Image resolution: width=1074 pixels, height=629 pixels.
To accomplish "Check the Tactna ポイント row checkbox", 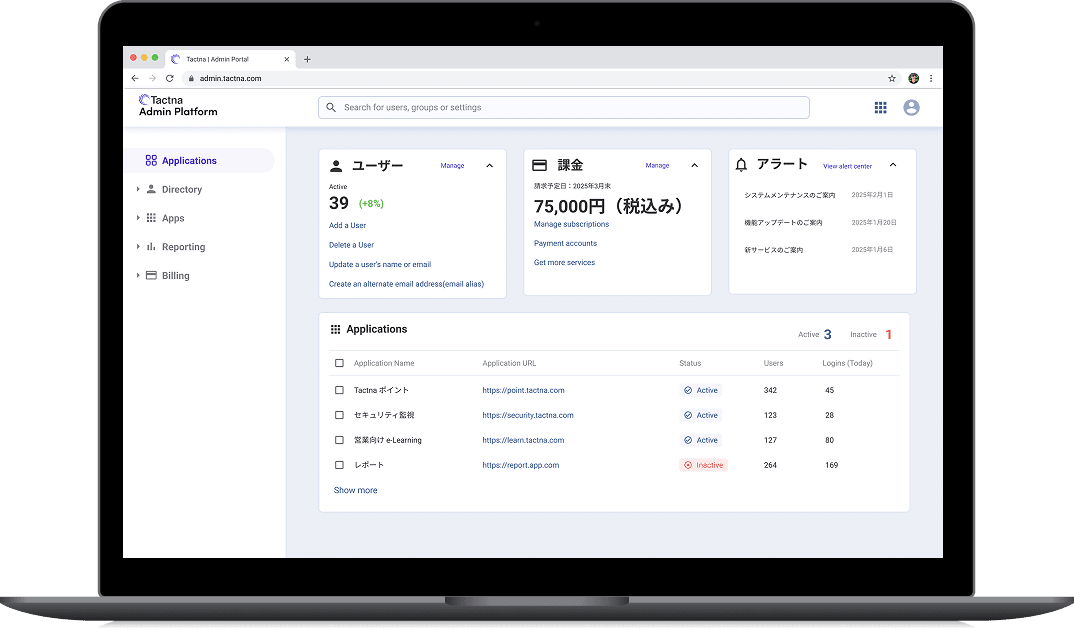I will (x=339, y=390).
